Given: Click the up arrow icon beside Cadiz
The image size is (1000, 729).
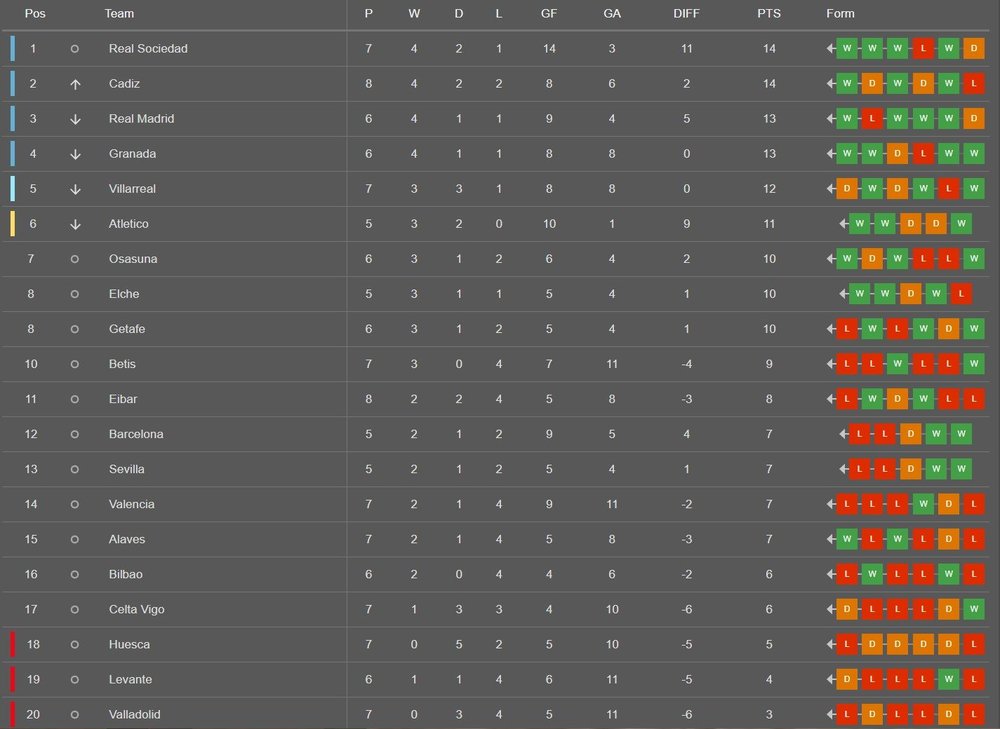Looking at the screenshot, I should point(75,84).
